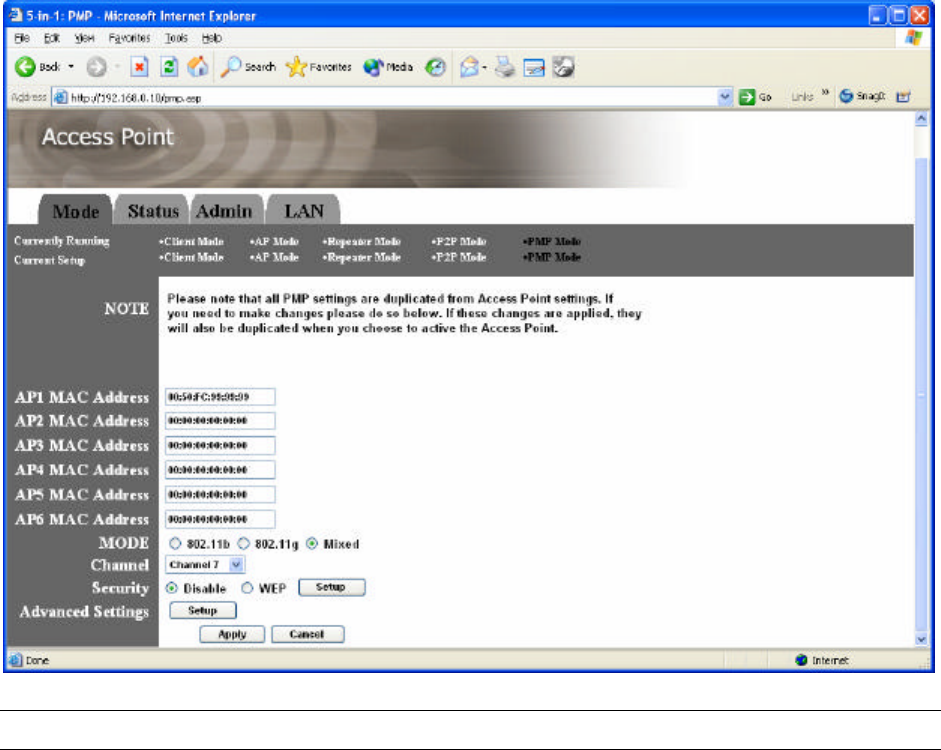The image size is (941, 750).
Task: Click the browser address URL field
Action: click(393, 97)
